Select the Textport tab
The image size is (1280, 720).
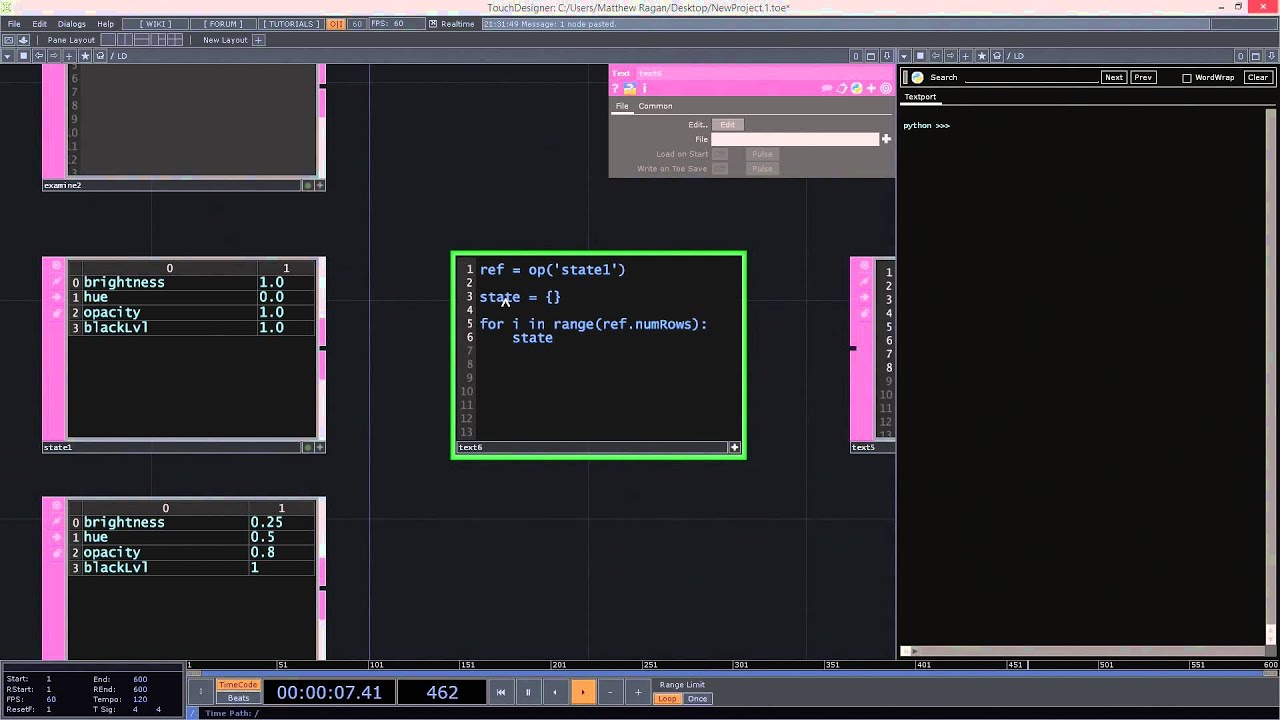tap(920, 97)
